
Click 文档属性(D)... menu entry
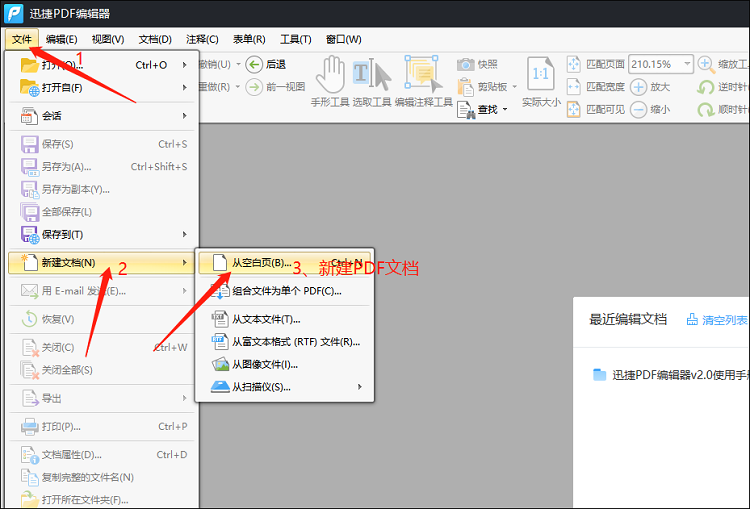(x=102, y=454)
